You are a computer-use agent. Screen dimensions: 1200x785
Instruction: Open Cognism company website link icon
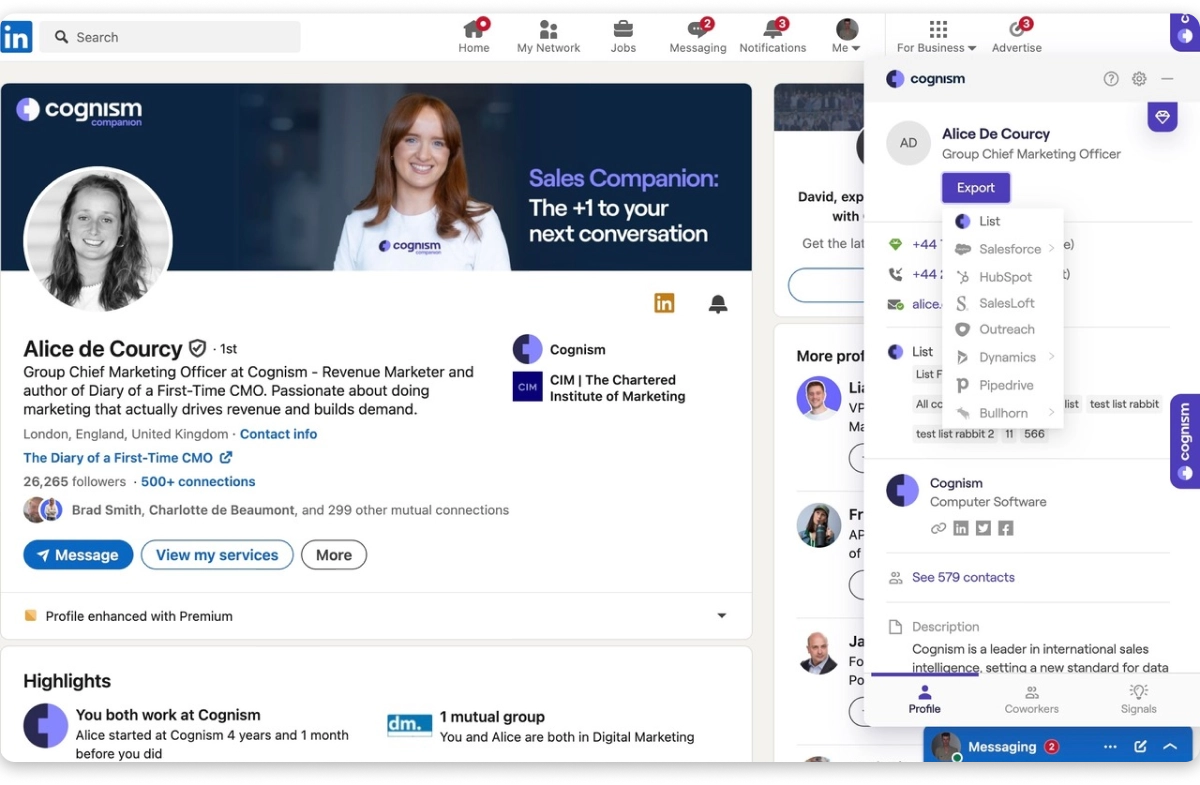[x=938, y=528]
